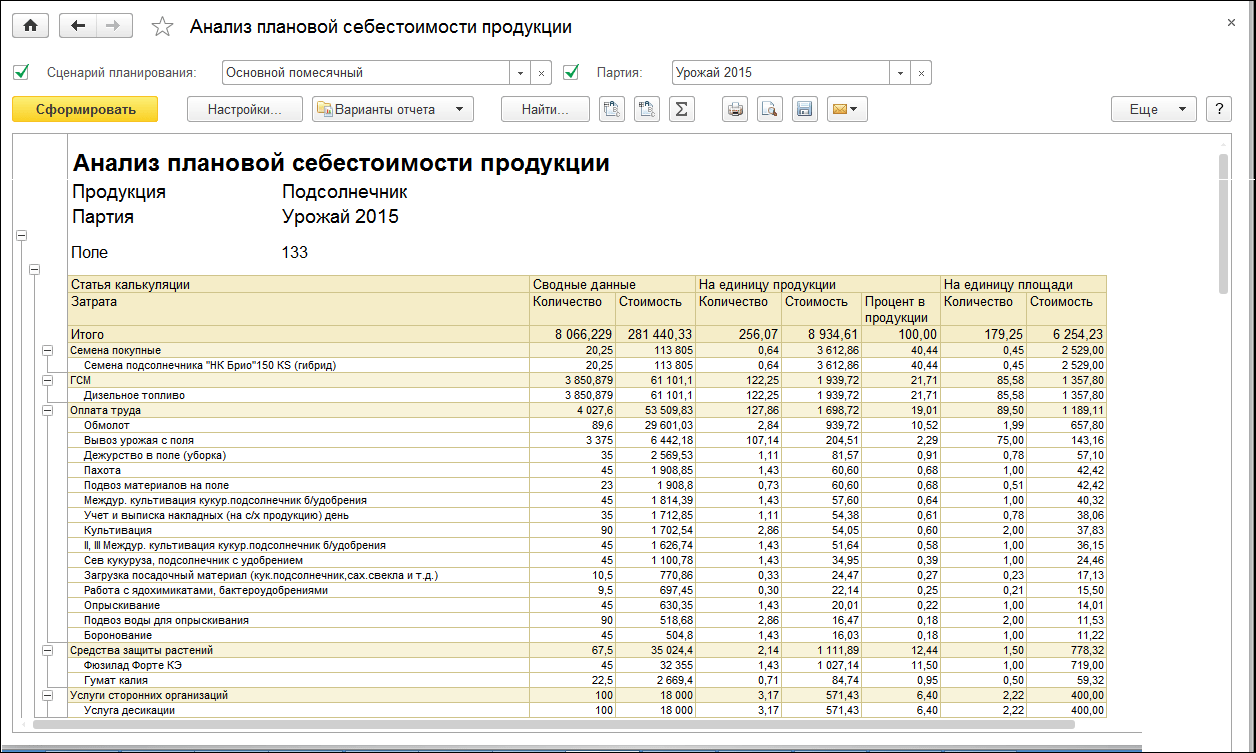Open help with the question mark button

coord(1217,109)
